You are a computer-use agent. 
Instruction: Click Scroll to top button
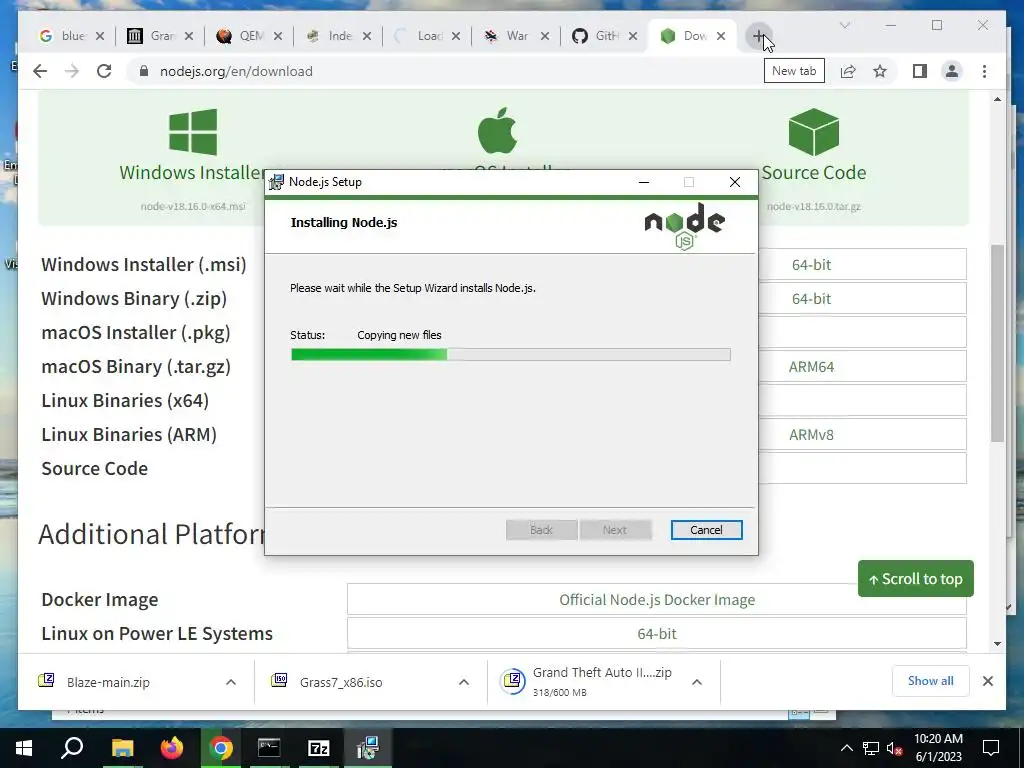(x=916, y=579)
